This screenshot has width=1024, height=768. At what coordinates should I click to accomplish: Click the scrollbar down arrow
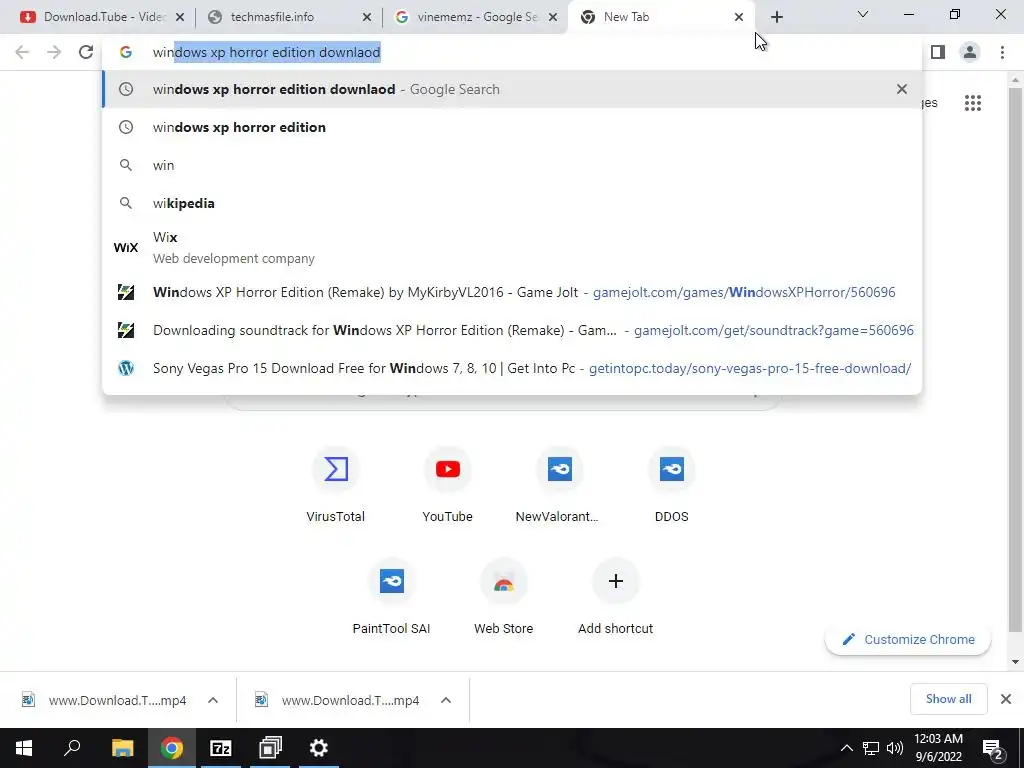coord(1015,662)
